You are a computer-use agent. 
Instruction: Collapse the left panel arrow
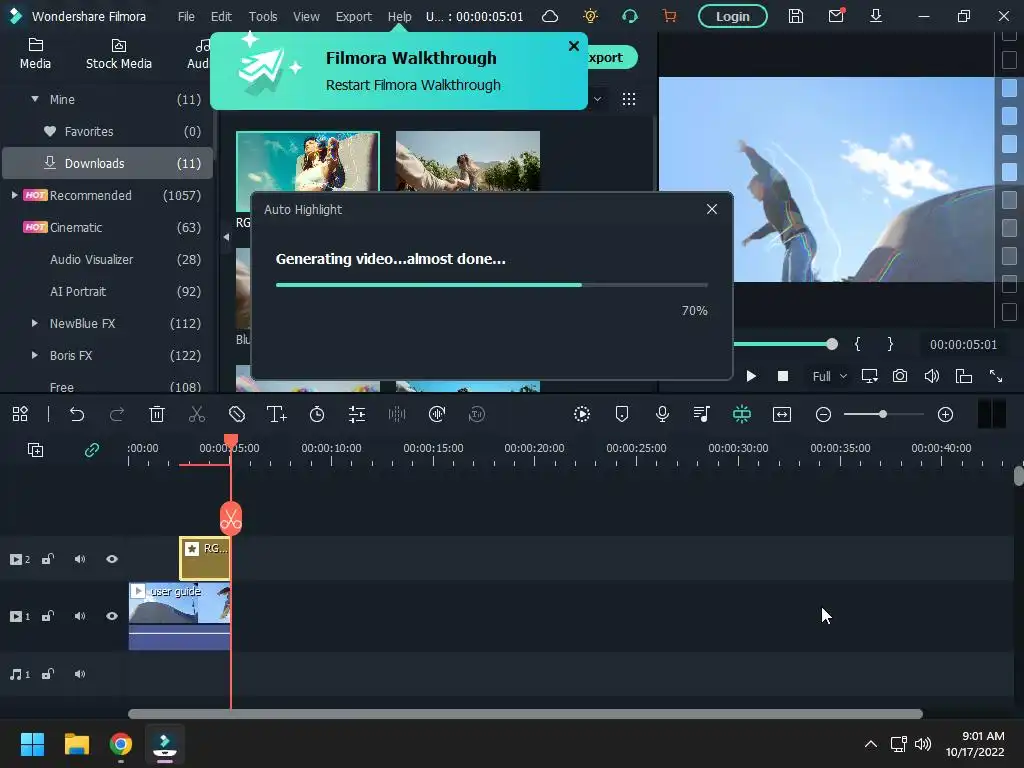click(226, 237)
